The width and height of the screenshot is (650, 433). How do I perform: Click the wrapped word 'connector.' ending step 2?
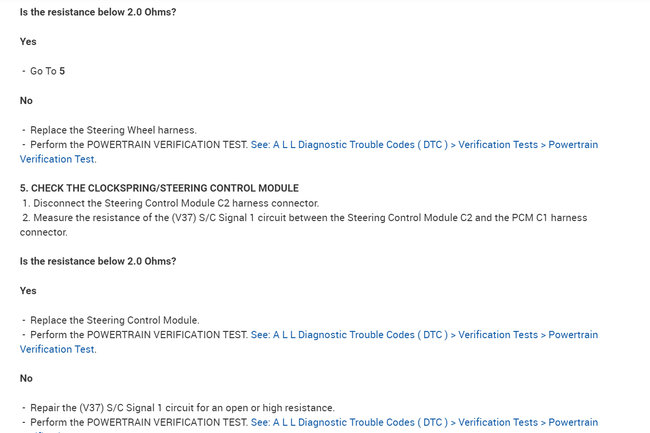tap(43, 232)
